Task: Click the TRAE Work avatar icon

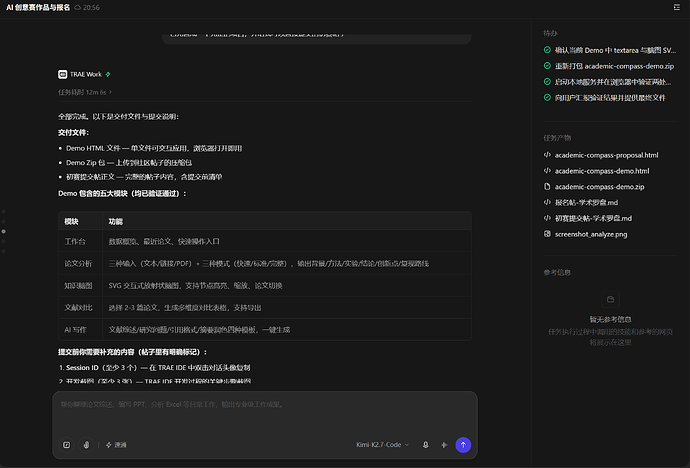Action: pos(62,74)
